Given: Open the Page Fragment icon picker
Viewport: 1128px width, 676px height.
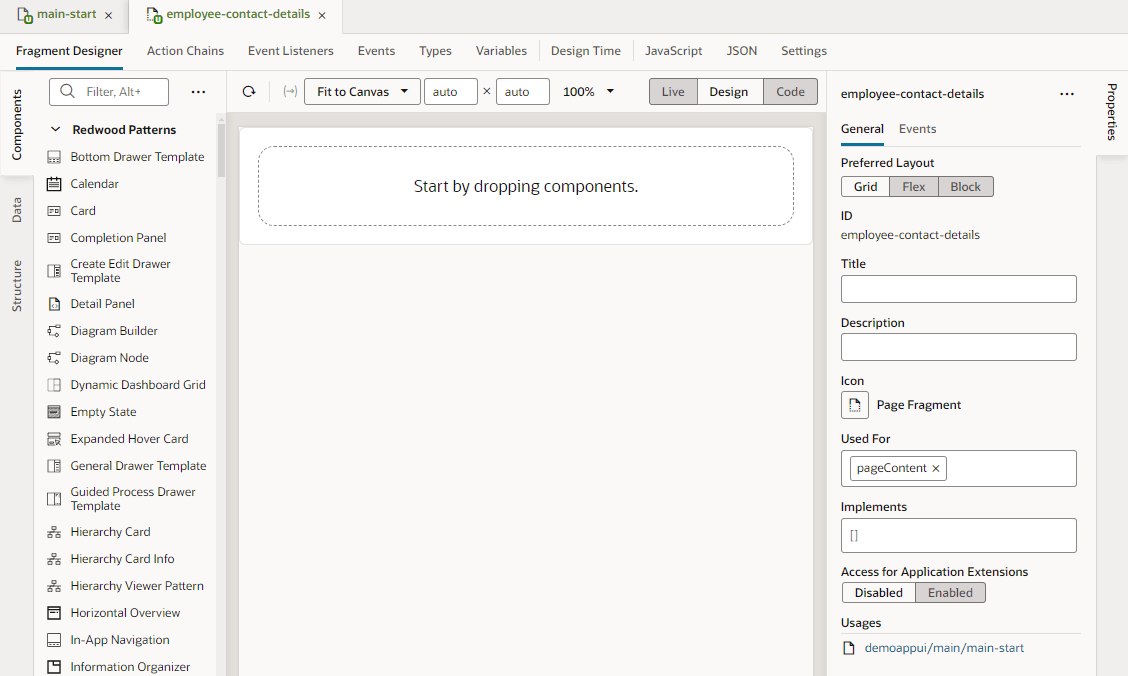Looking at the screenshot, I should (x=855, y=405).
